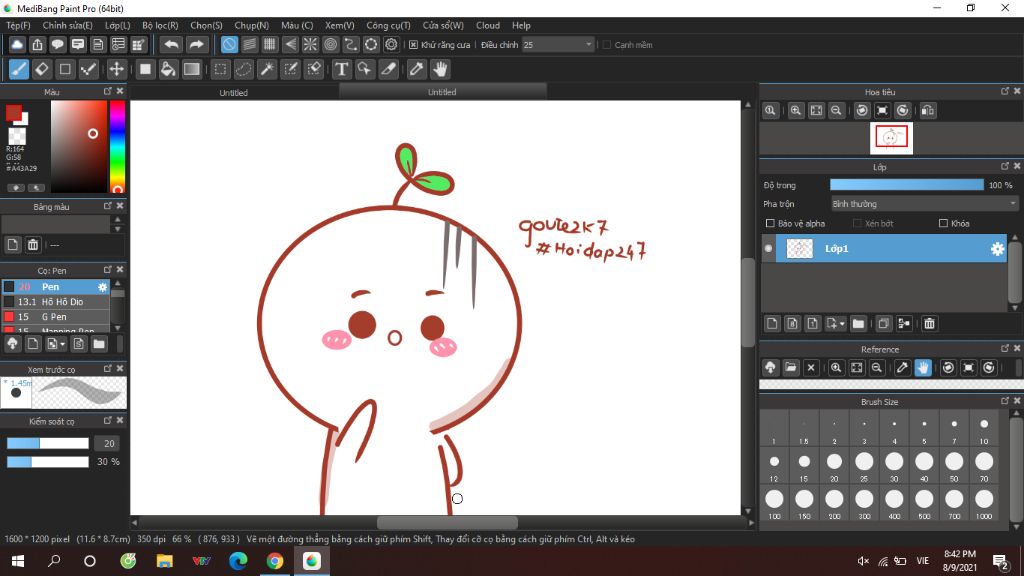
Task: Open the add layer dropdown arrow
Action: pos(843,324)
